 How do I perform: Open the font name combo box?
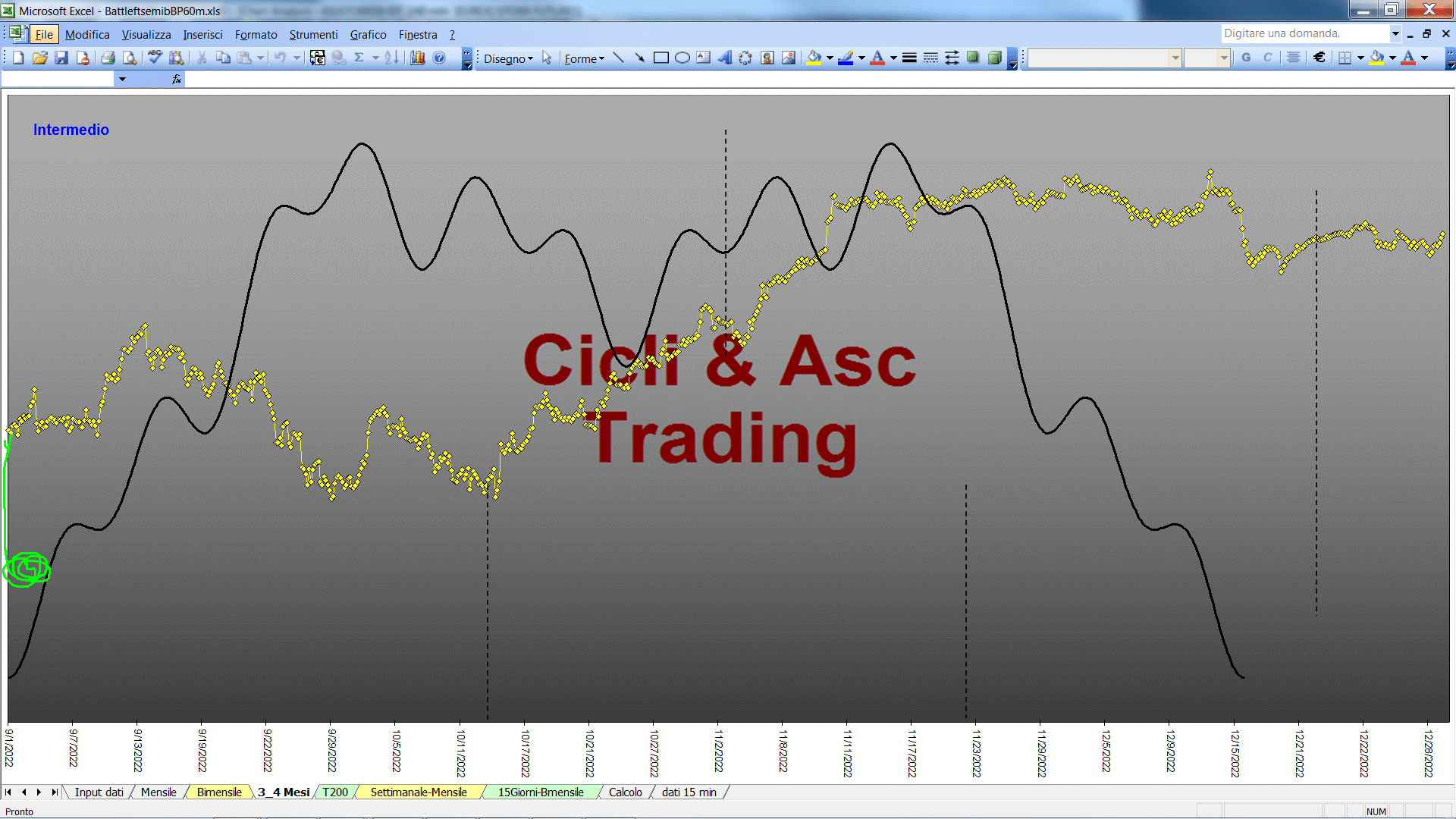[1105, 58]
